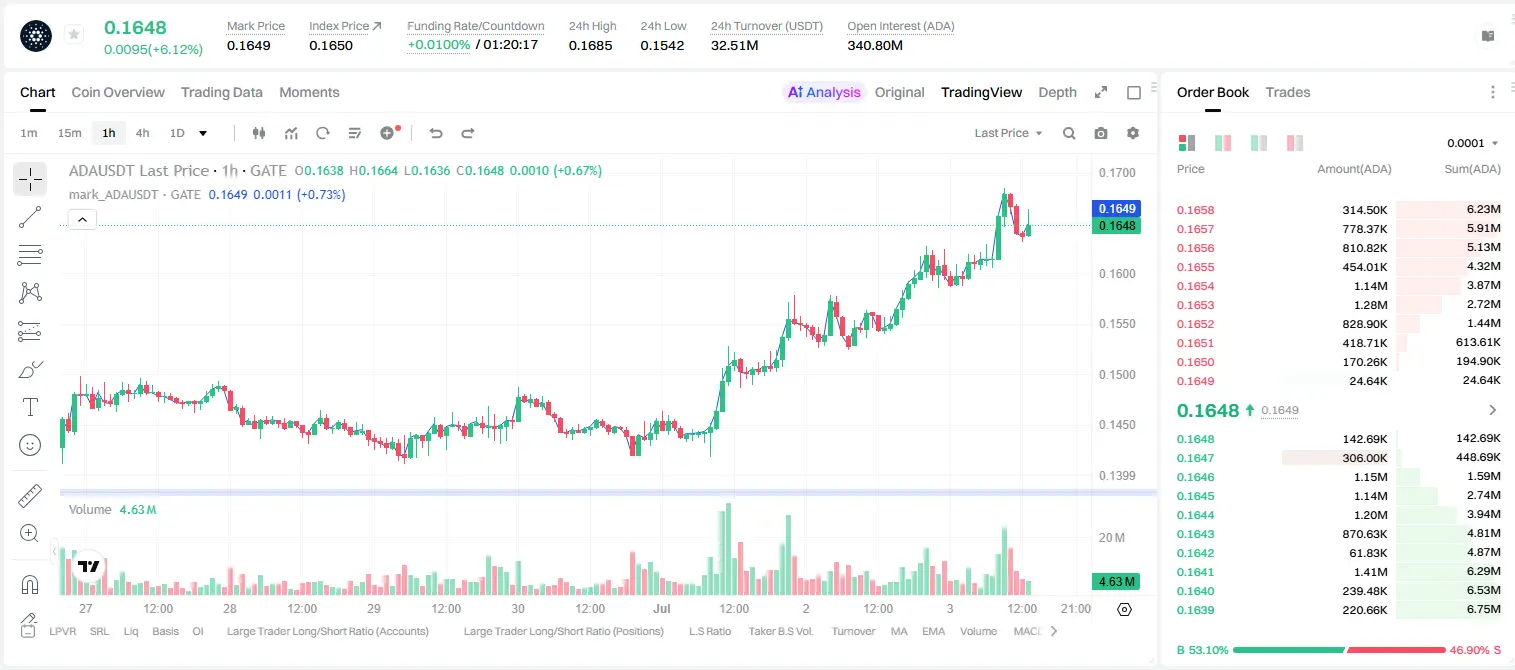Expand the 0.0001 price precision dropdown
This screenshot has width=1515, height=670.
point(1473,143)
